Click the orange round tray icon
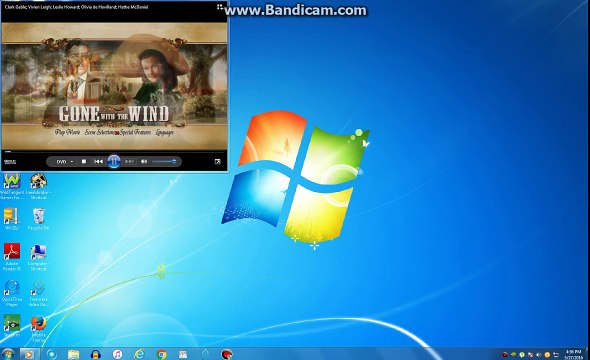The width and height of the screenshot is (590, 360). point(547,355)
